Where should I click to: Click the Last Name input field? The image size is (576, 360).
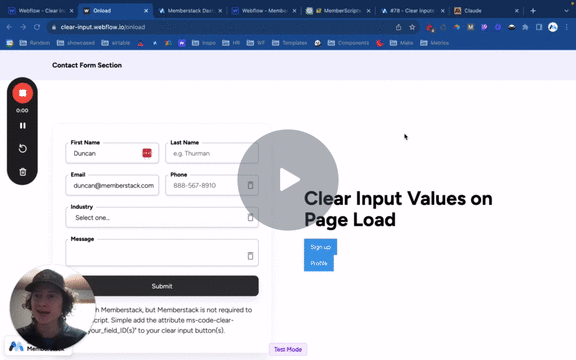[212, 153]
